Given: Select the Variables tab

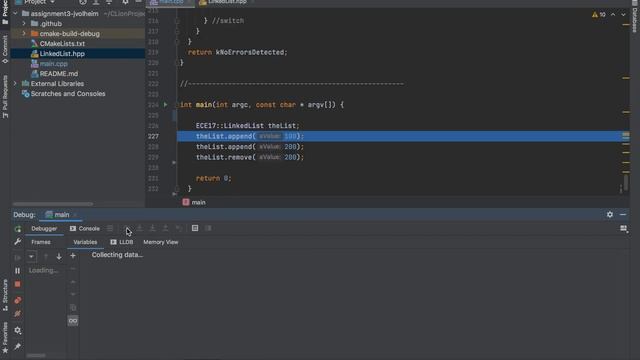Looking at the screenshot, I should click(85, 242).
